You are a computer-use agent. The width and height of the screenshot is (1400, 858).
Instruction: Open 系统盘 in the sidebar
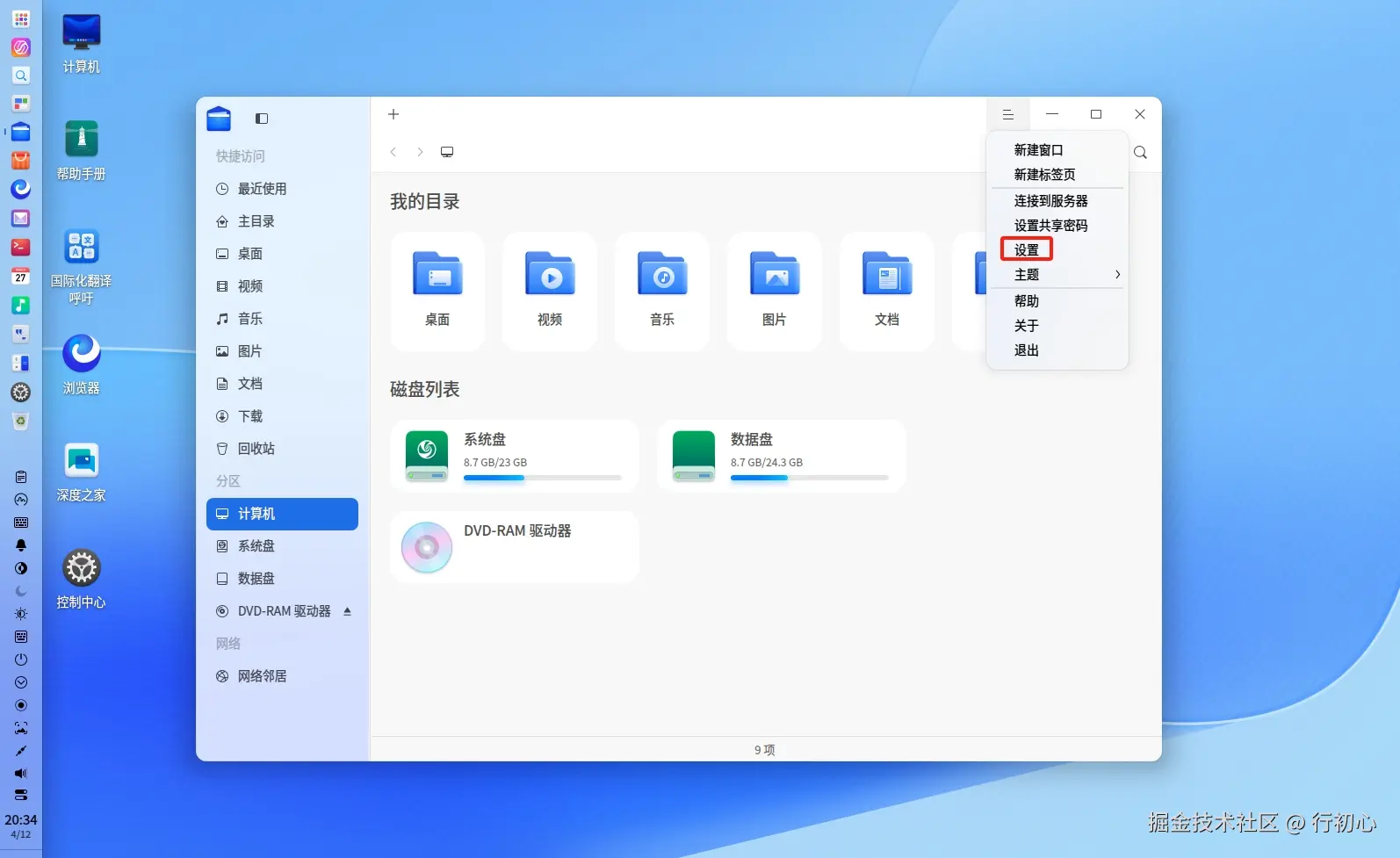282,546
